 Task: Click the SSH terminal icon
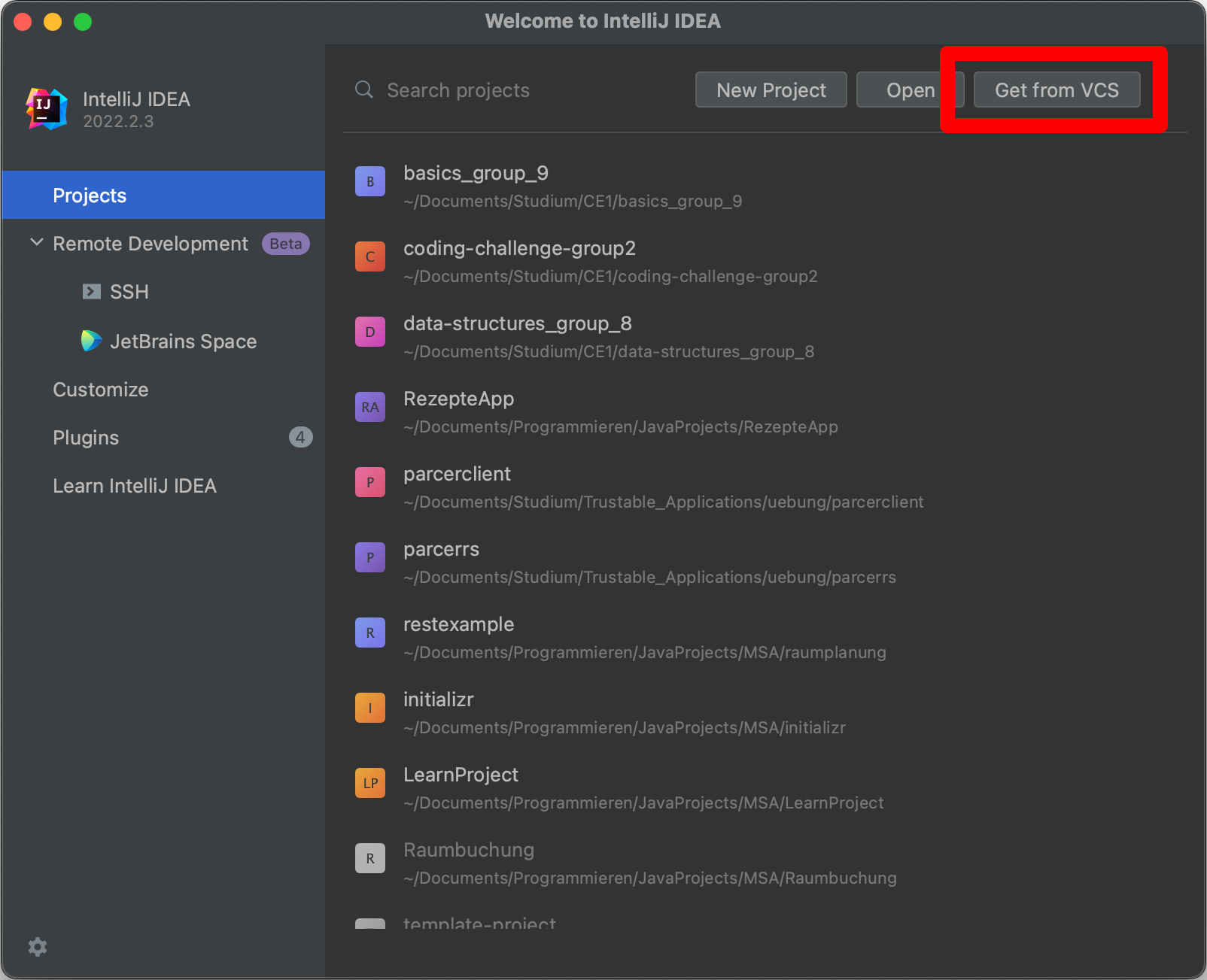(x=92, y=292)
